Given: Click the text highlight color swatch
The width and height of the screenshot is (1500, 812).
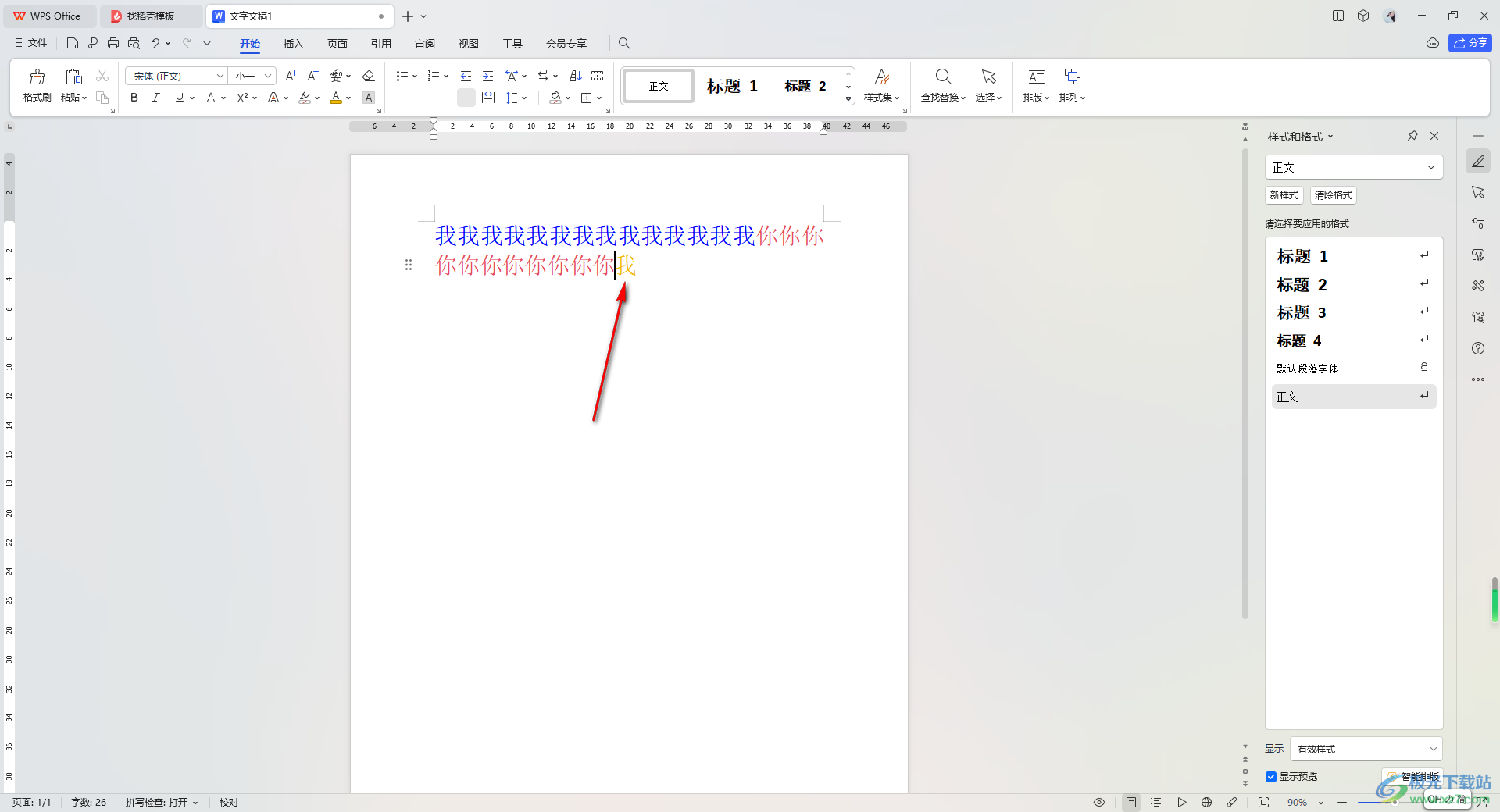Looking at the screenshot, I should pyautogui.click(x=305, y=98).
